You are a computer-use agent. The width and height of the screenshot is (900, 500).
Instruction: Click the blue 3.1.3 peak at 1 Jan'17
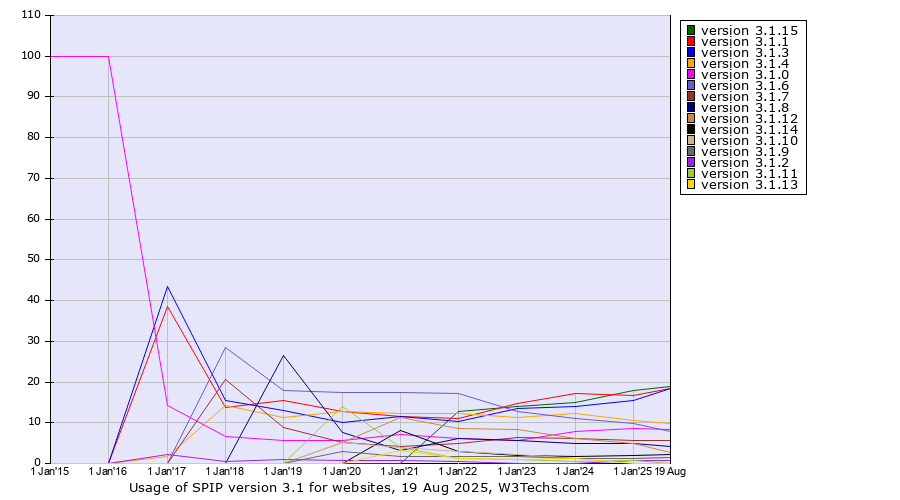pos(167,286)
